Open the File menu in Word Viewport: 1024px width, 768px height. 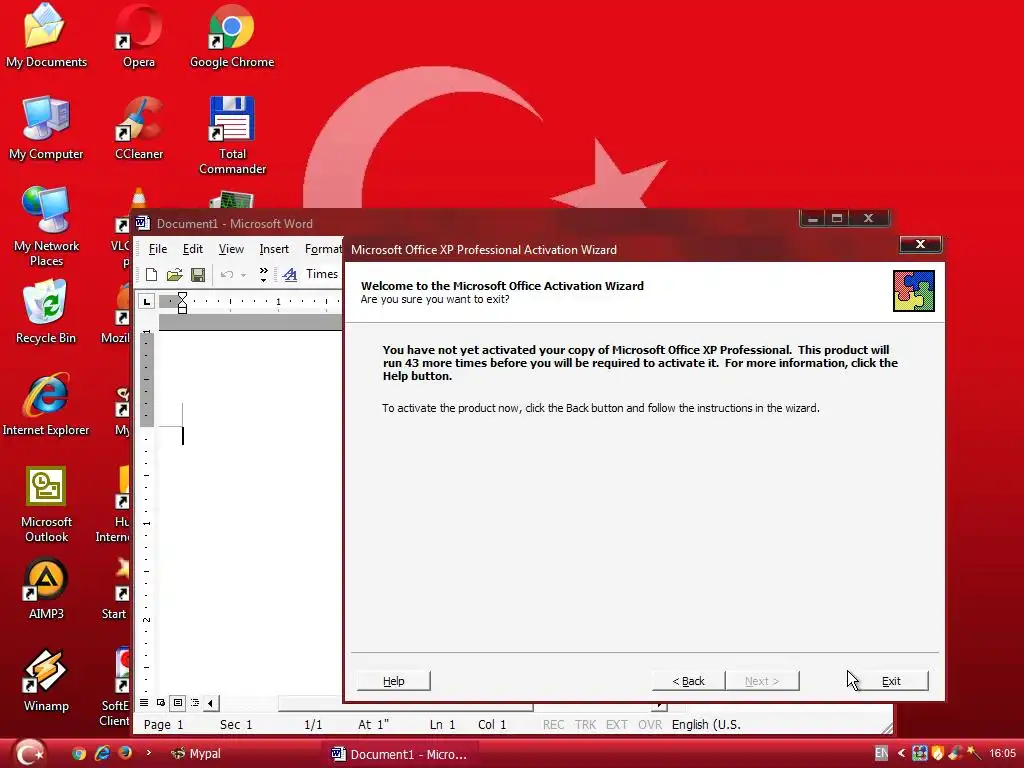157,249
